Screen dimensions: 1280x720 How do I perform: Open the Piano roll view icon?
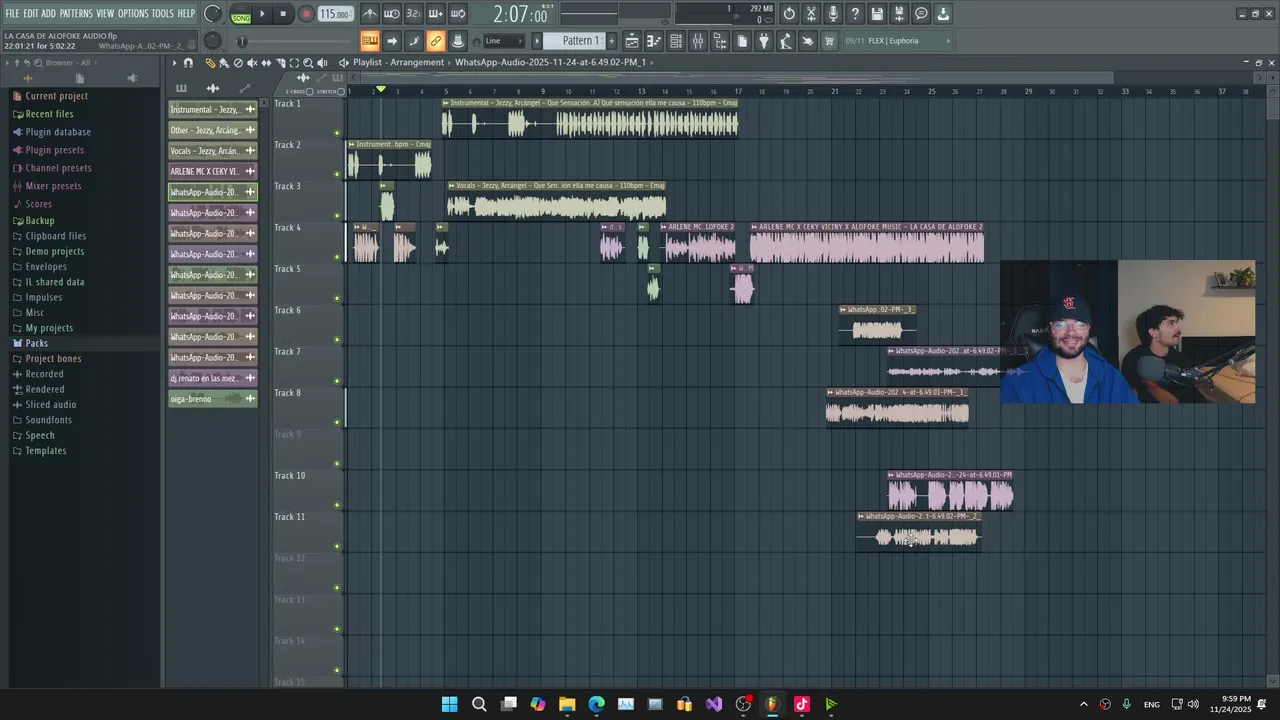[654, 41]
